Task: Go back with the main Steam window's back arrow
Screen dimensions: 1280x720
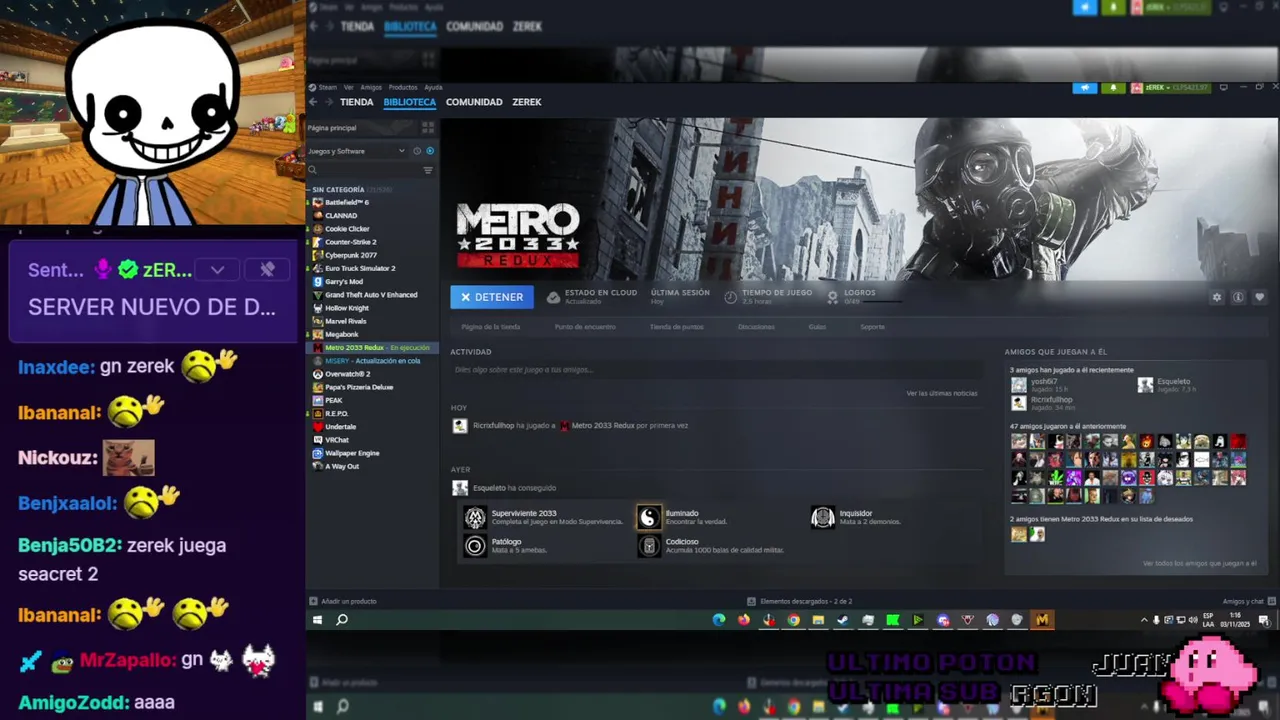Action: click(313, 102)
